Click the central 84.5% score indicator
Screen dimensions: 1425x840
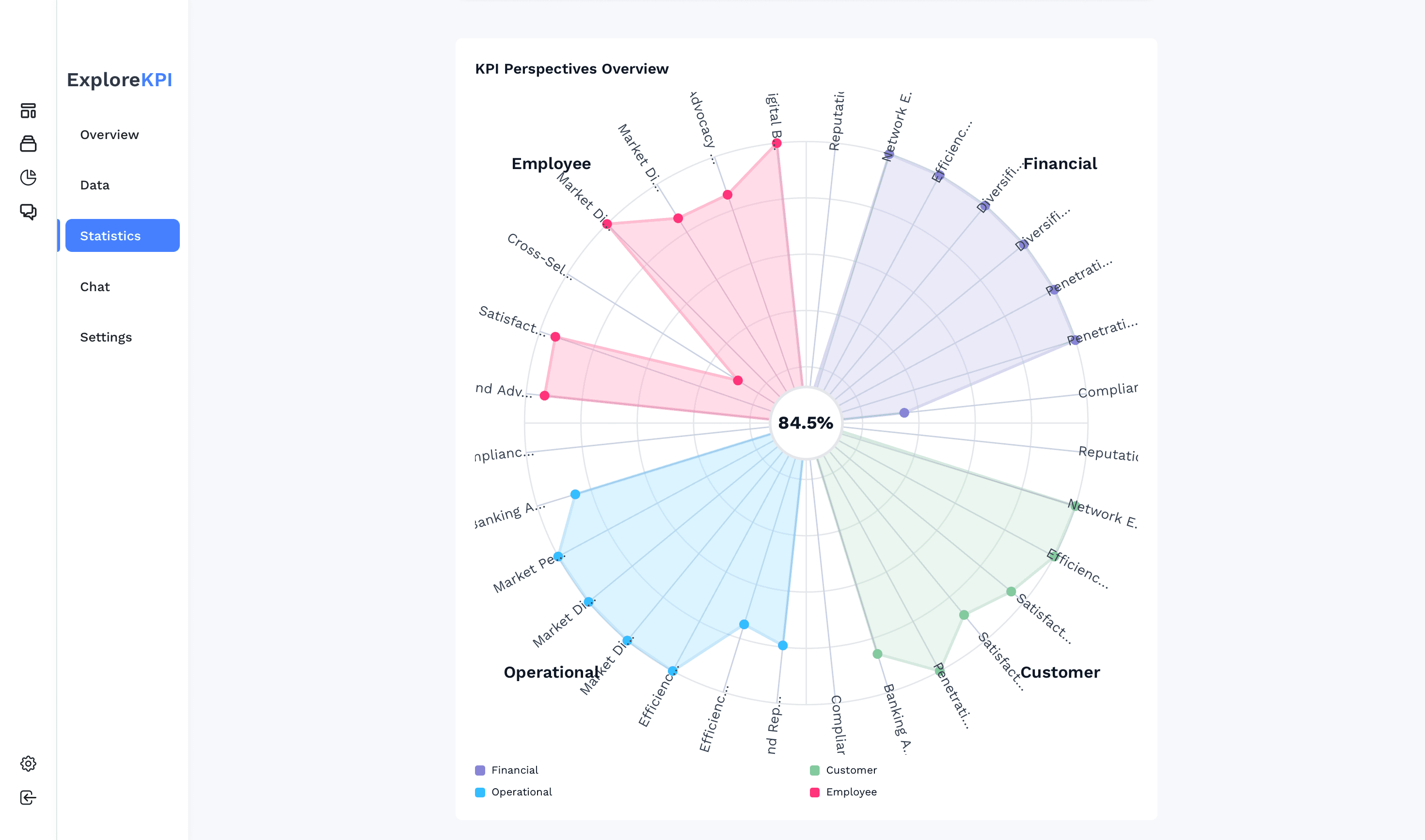pyautogui.click(x=805, y=422)
